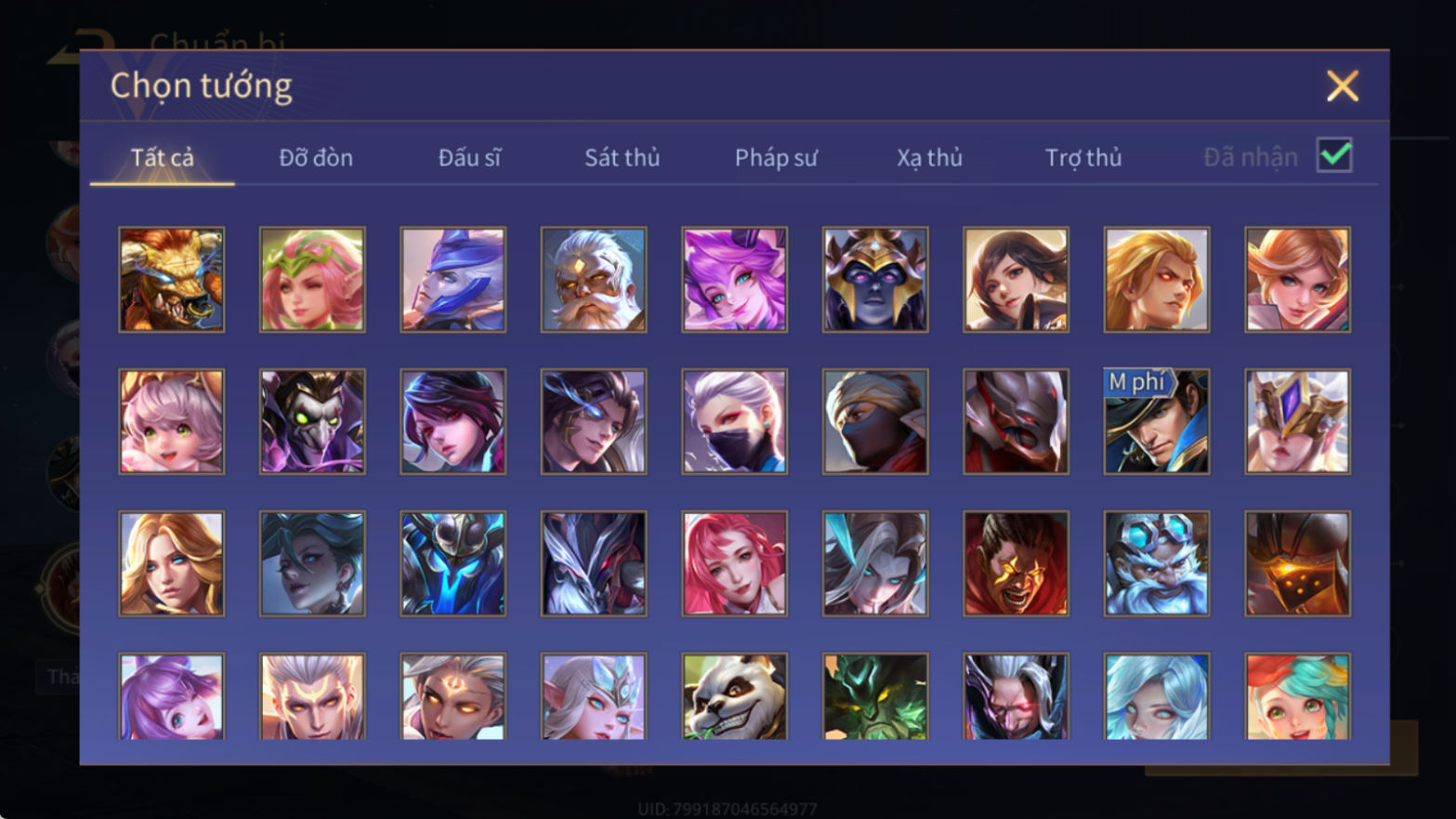Choose the green forest monster hero
This screenshot has width=1456, height=819.
[875, 696]
